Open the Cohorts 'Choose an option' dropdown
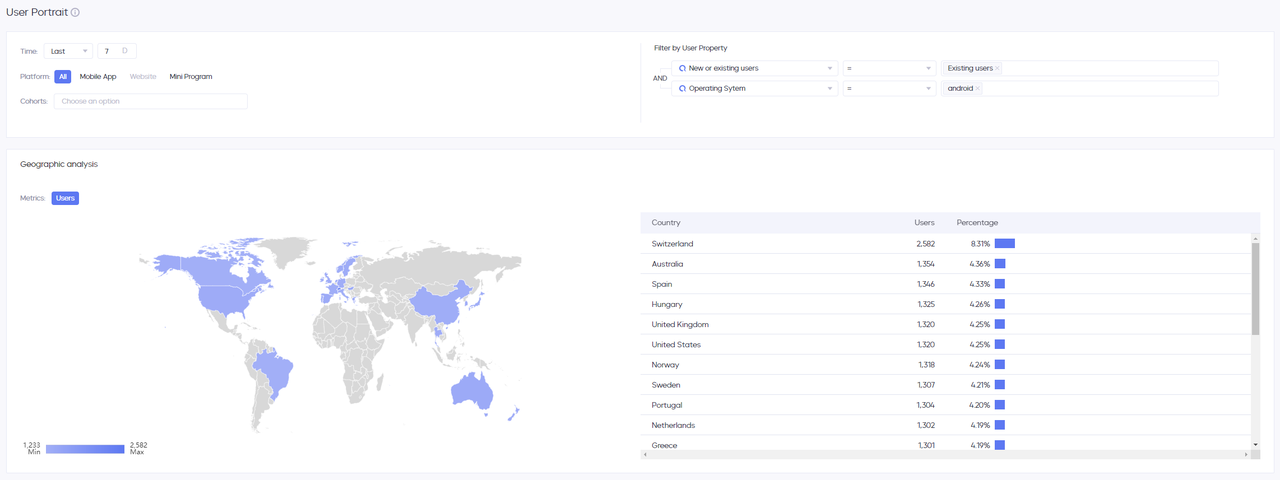The height and width of the screenshot is (480, 1280). click(x=150, y=101)
